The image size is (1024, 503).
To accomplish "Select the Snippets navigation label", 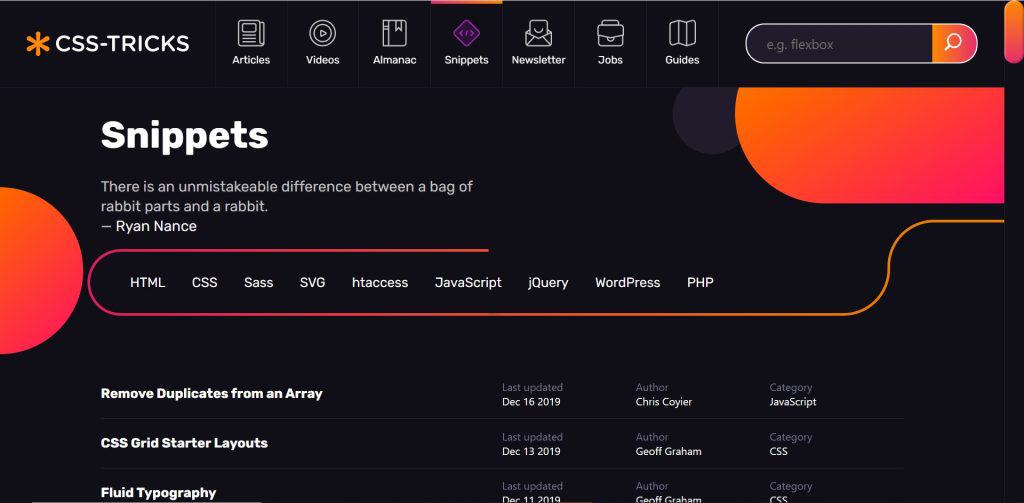I will 466,60.
